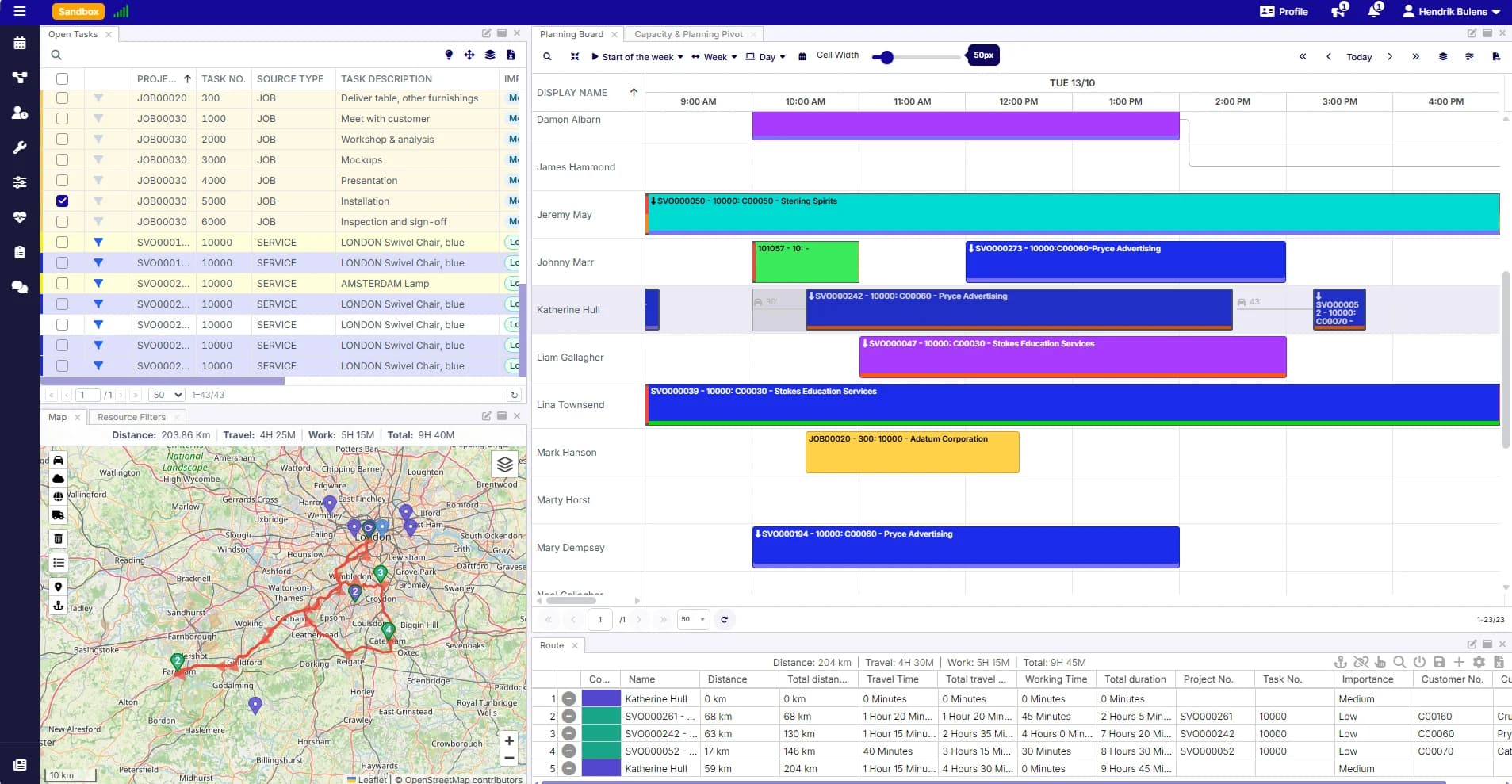Check the Mockups task checkbox

[x=62, y=160]
